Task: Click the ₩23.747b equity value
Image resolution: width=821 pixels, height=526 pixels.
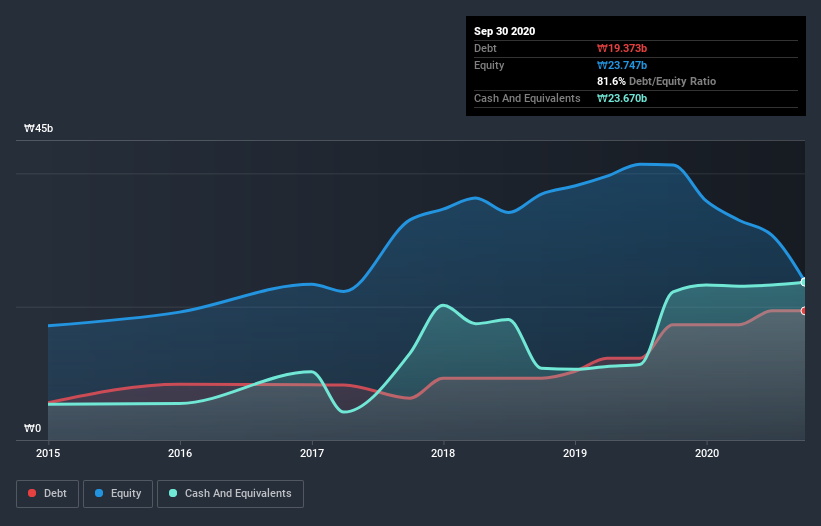Action: click(x=622, y=65)
